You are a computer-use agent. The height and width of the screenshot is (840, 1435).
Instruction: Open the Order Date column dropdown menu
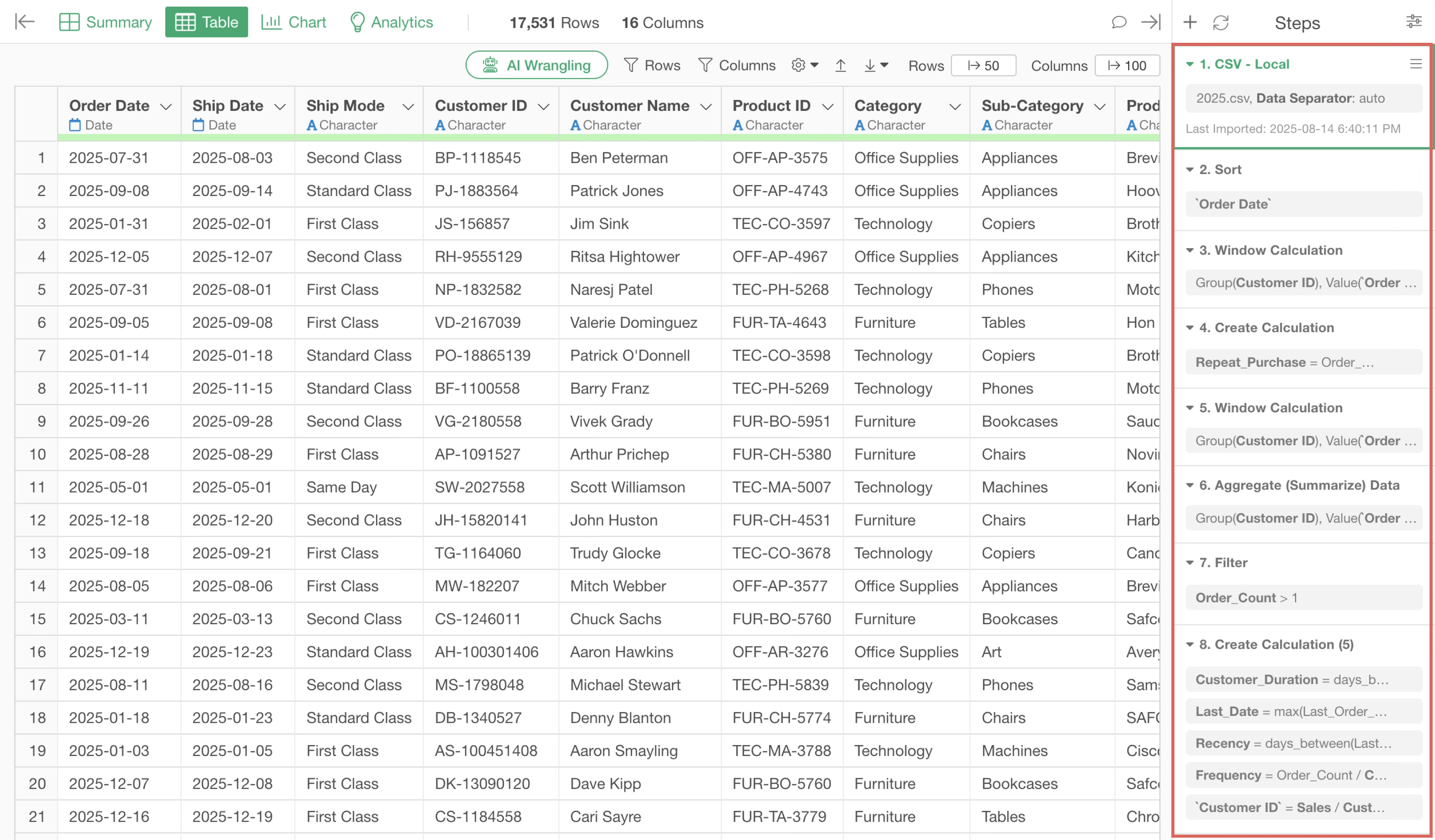166,107
